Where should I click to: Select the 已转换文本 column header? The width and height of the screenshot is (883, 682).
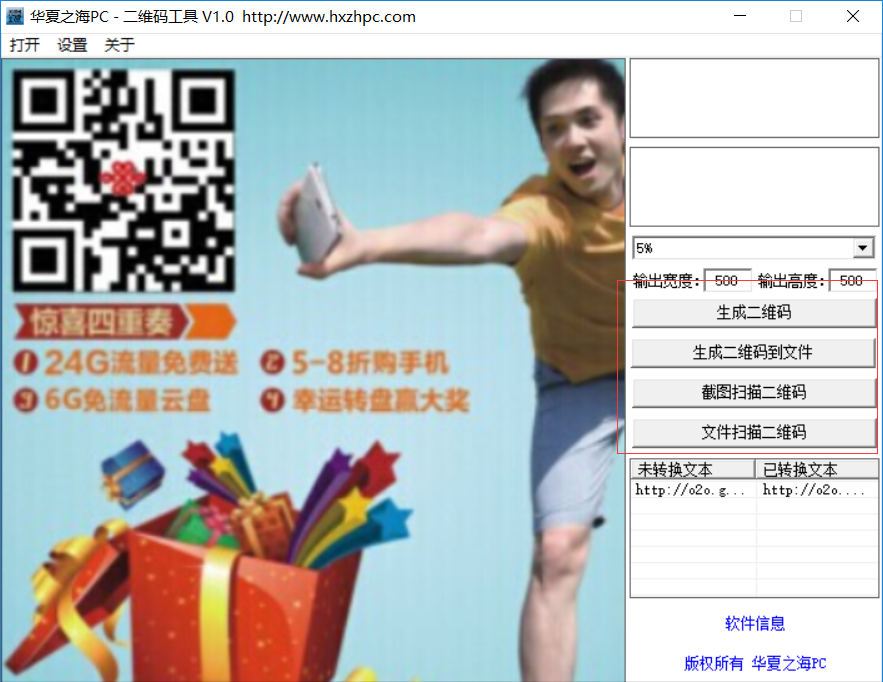coord(817,469)
